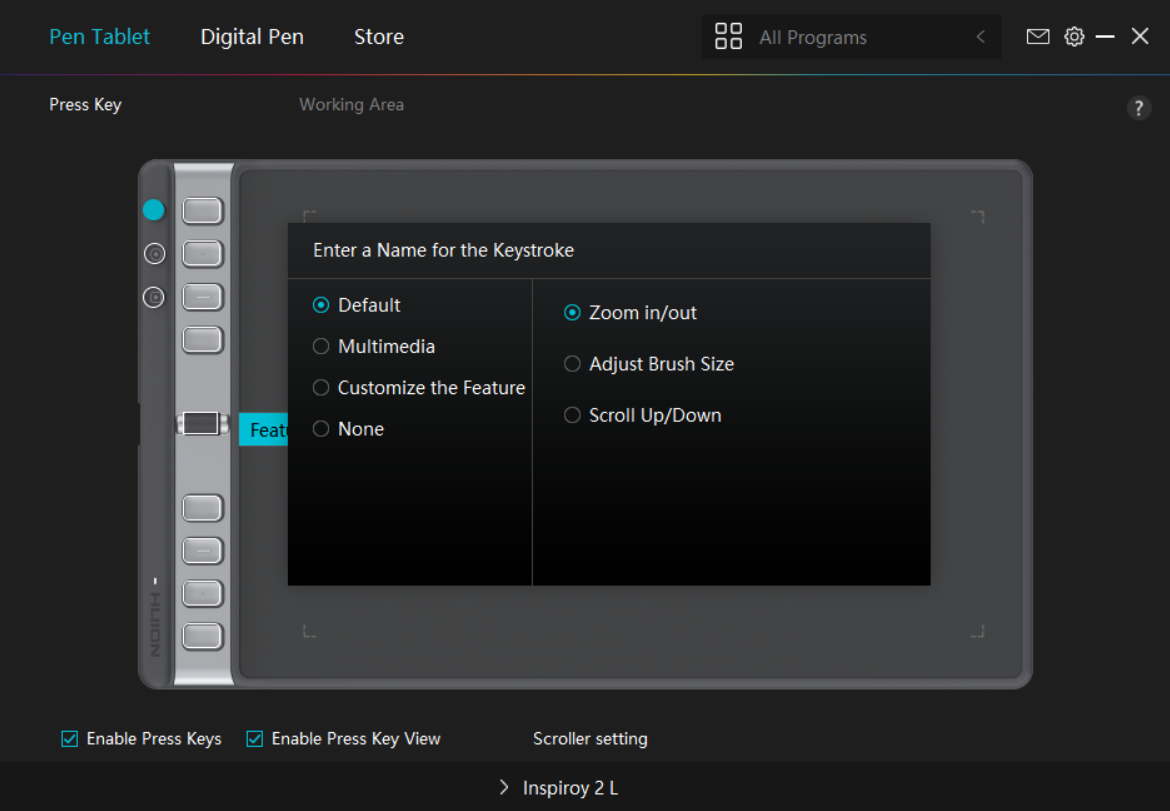The image size is (1170, 811).
Task: Select the Multimedia radio option
Action: click(x=321, y=346)
